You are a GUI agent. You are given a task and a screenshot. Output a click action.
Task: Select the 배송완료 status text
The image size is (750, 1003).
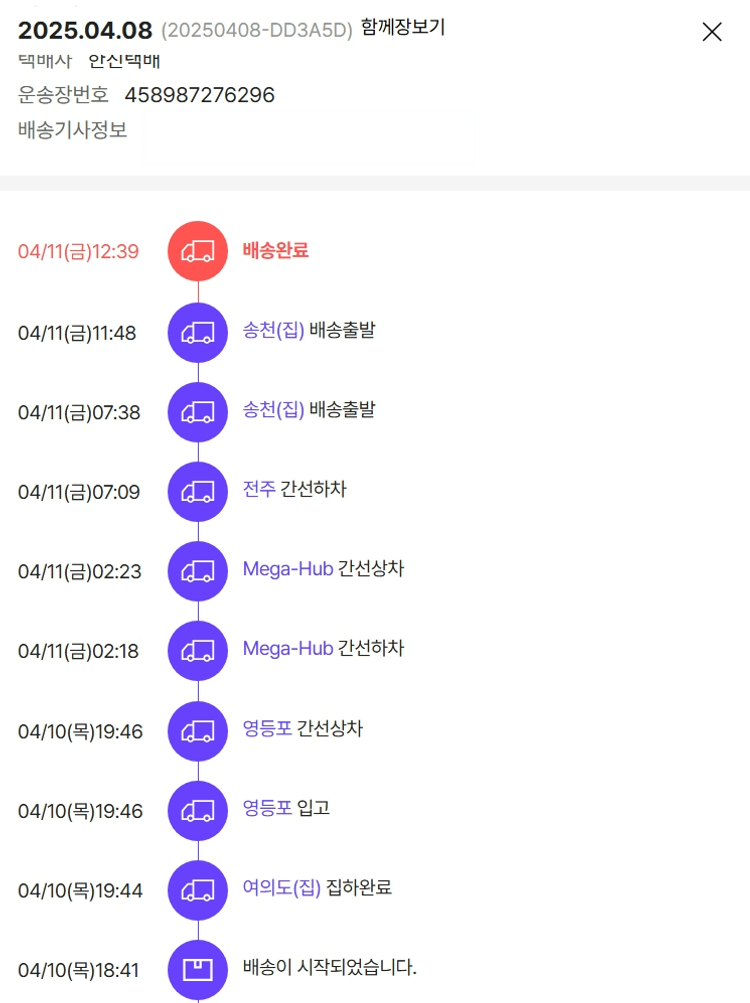click(276, 250)
